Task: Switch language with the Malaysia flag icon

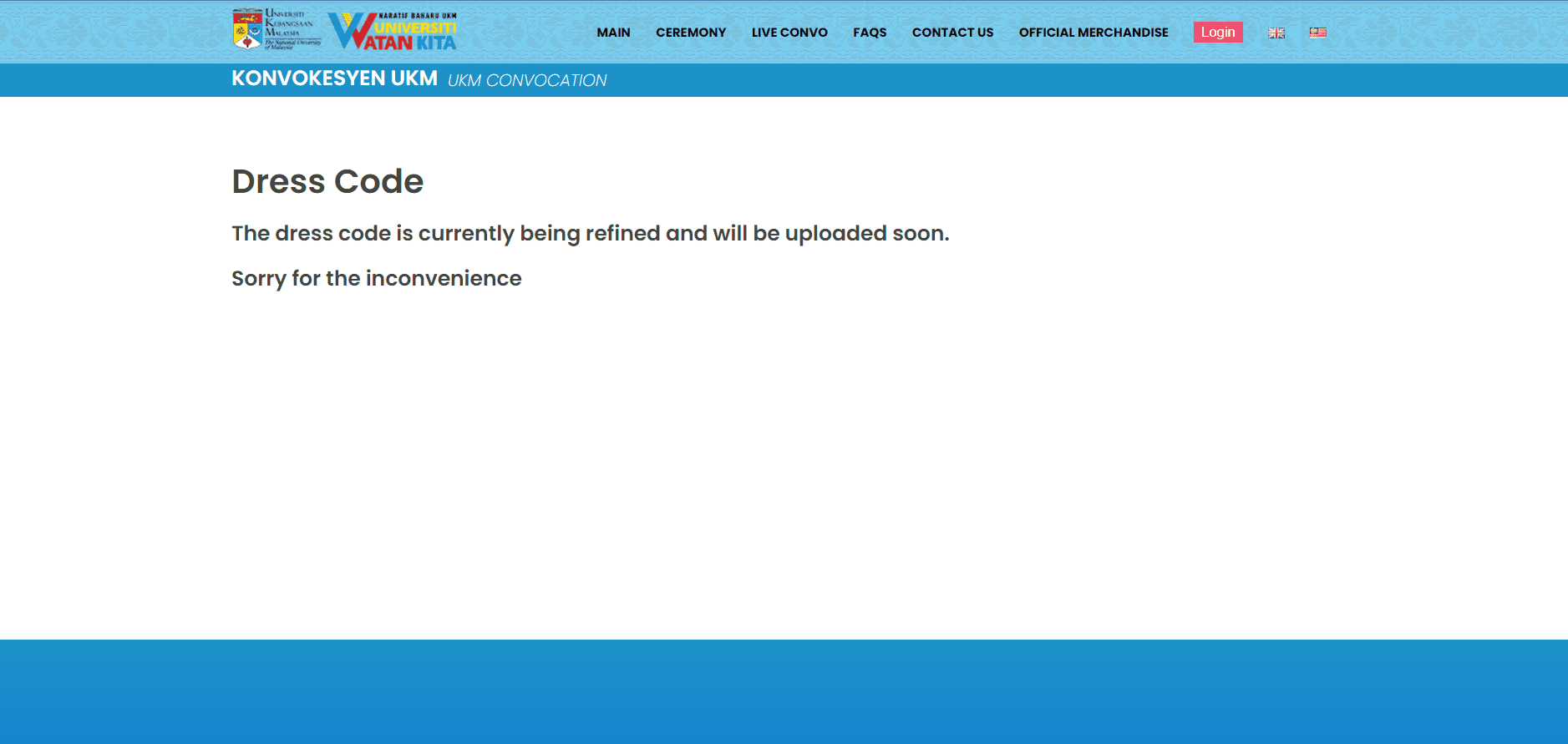Action: click(x=1318, y=33)
